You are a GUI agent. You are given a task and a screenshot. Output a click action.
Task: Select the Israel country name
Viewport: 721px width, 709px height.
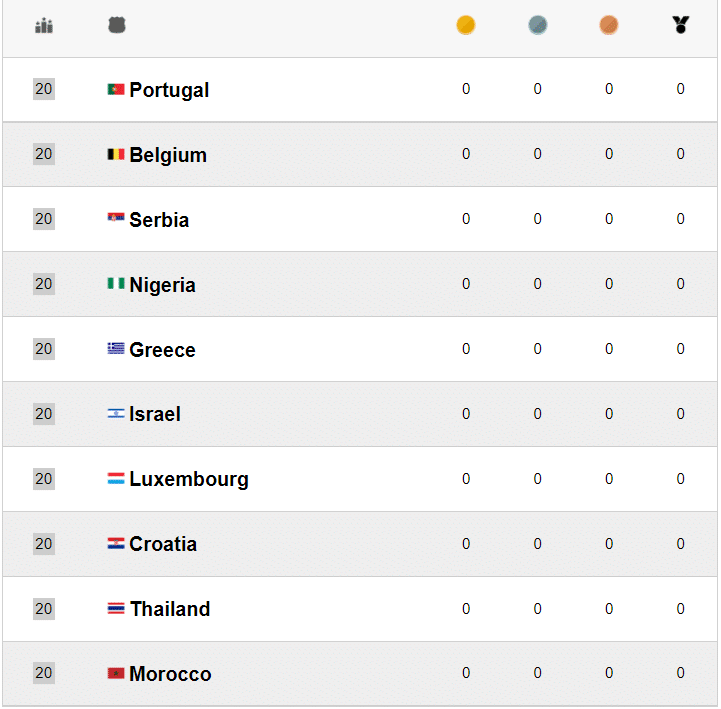[x=155, y=414]
